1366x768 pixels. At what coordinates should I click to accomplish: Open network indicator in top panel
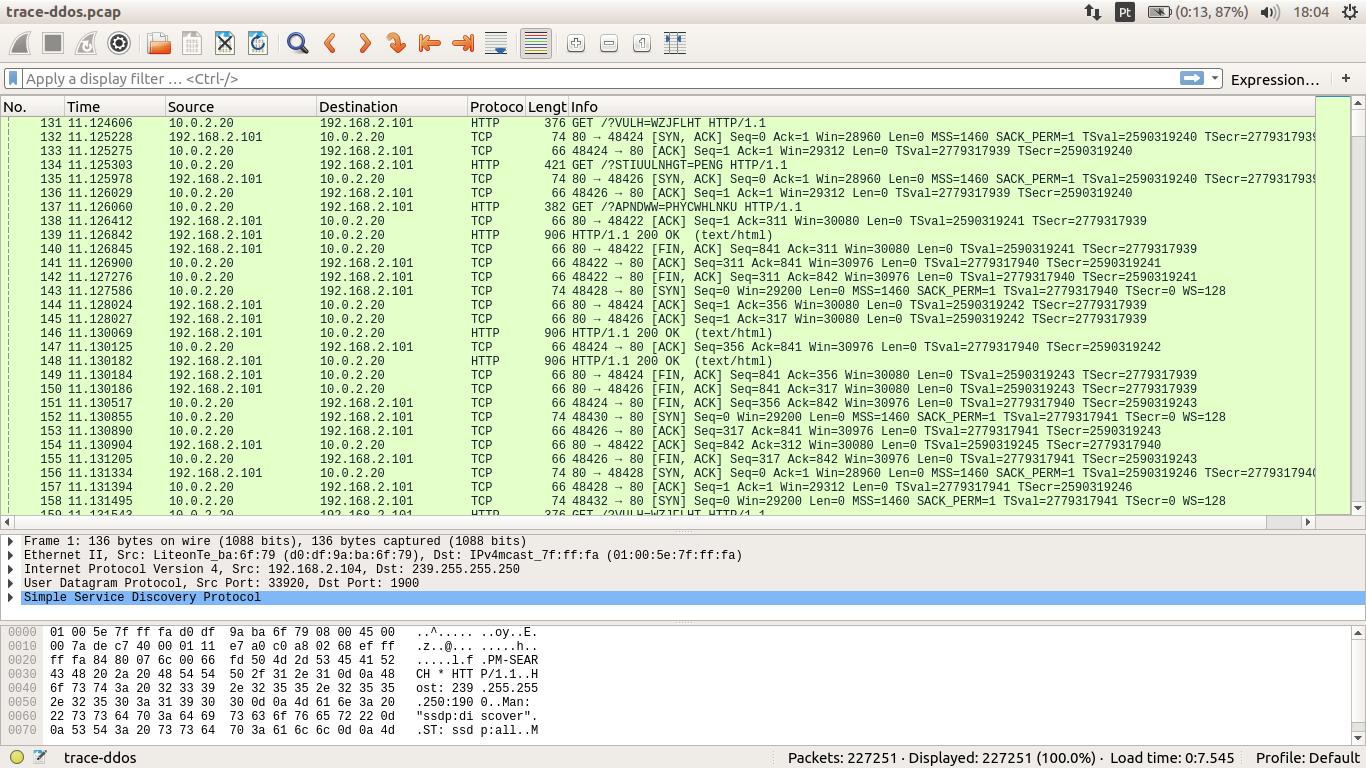click(1093, 12)
